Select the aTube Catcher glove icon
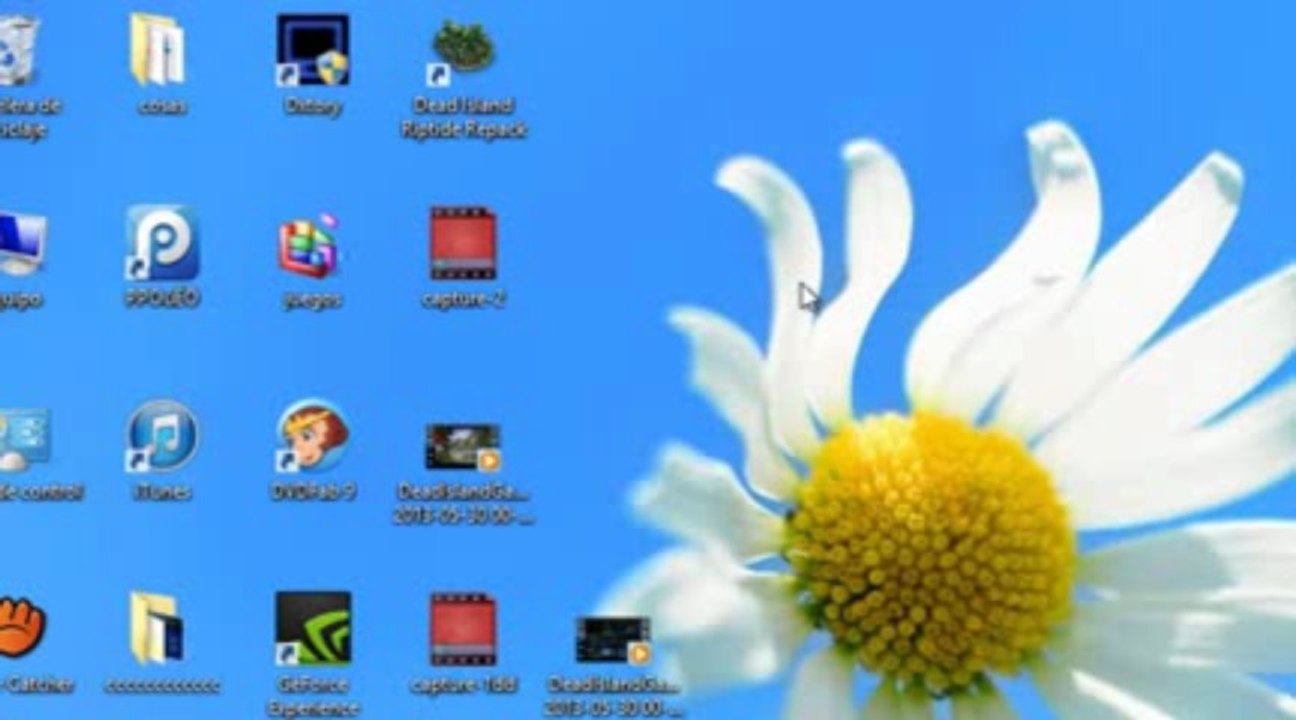 (22, 626)
